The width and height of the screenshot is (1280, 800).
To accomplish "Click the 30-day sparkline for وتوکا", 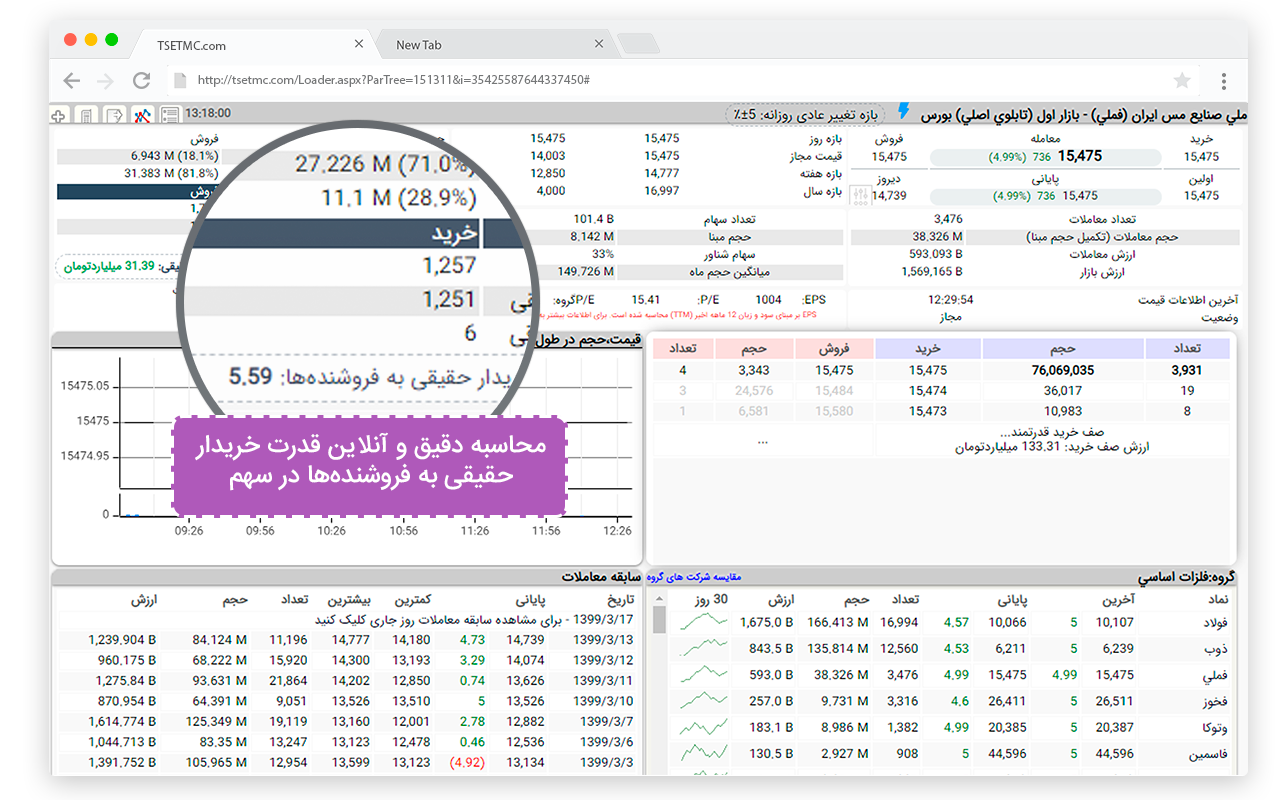I will point(704,727).
